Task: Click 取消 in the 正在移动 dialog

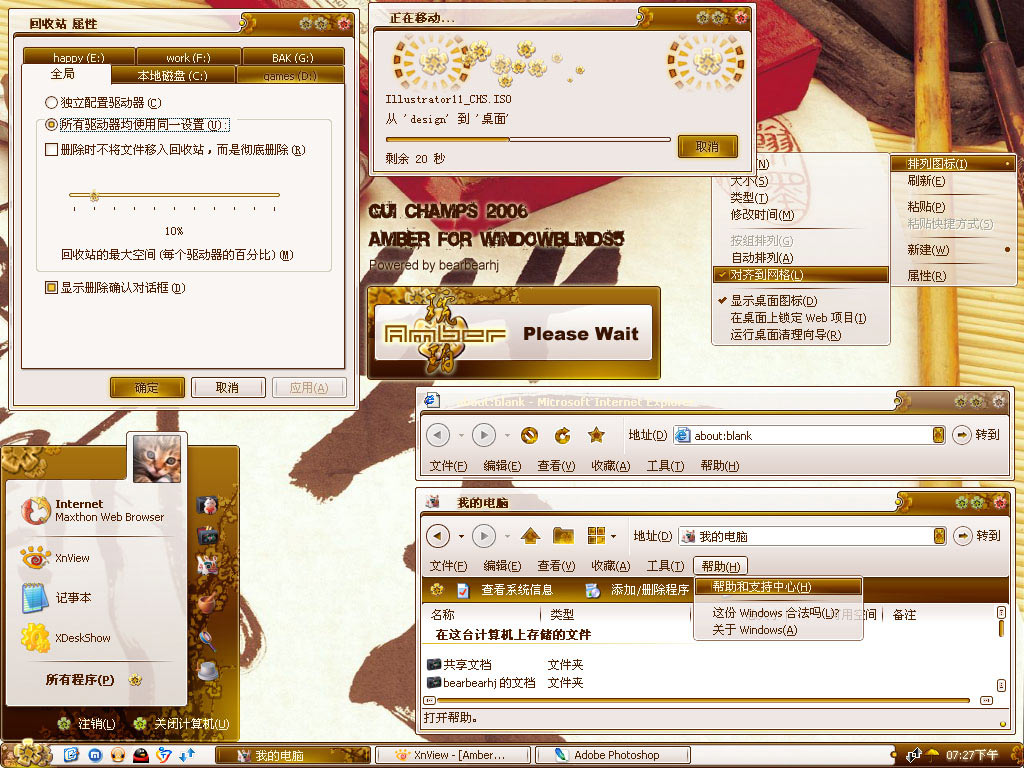Action: [x=708, y=147]
